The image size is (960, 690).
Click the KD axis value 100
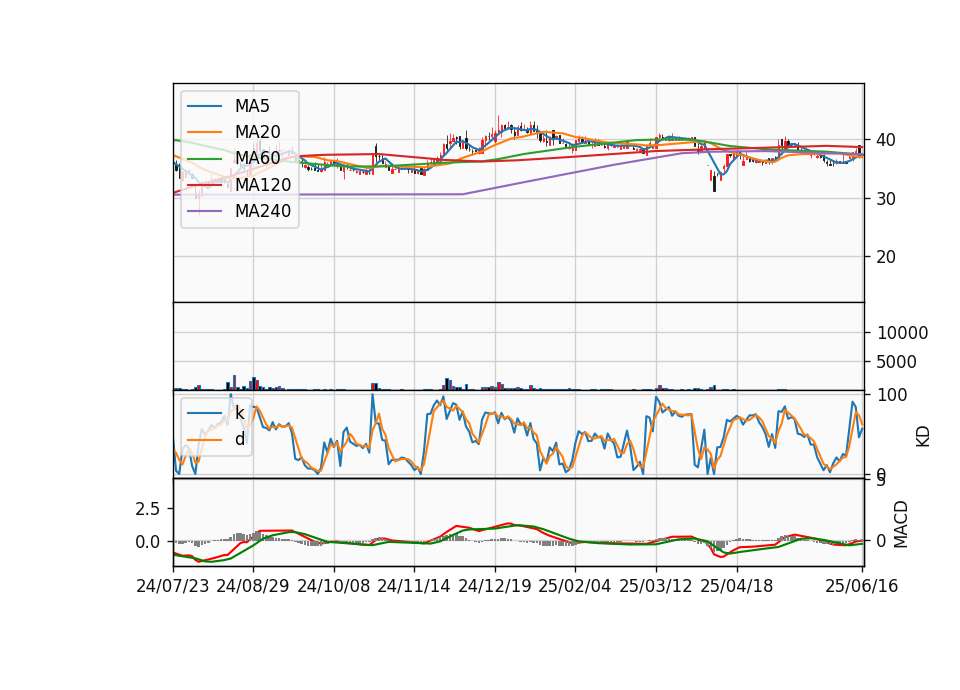coord(892,395)
